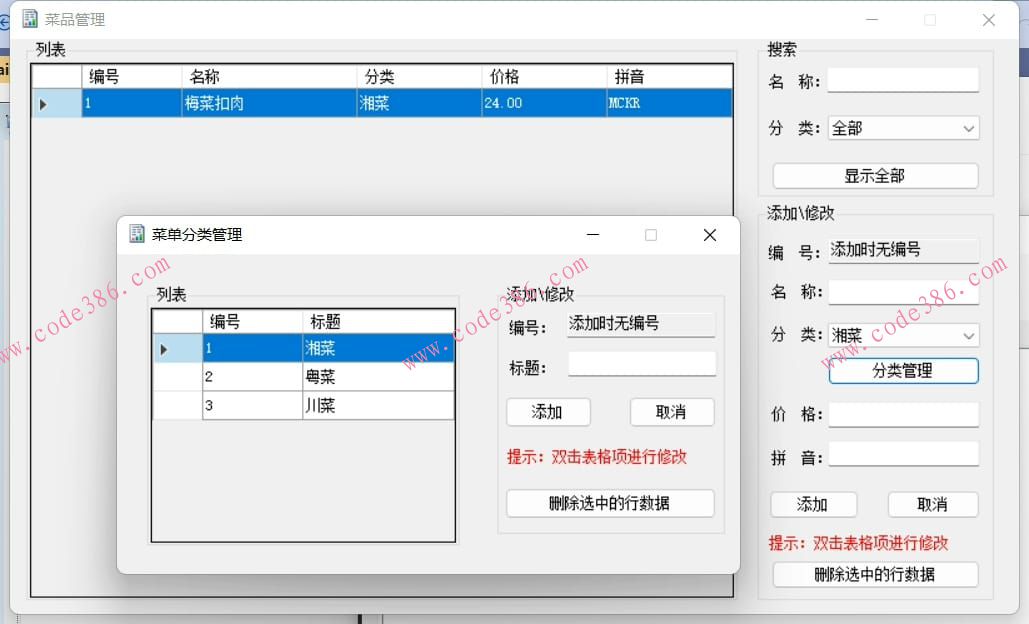
Task: Click 添加 in the category dialog
Action: pyautogui.click(x=548, y=411)
